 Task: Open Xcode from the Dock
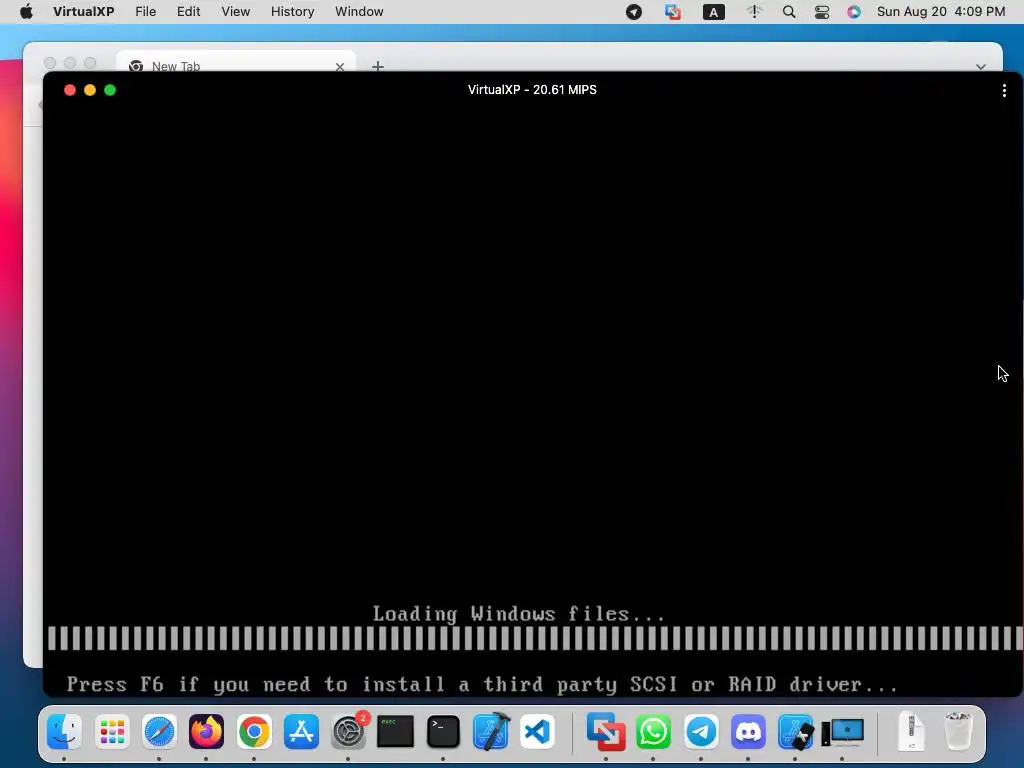pos(490,731)
